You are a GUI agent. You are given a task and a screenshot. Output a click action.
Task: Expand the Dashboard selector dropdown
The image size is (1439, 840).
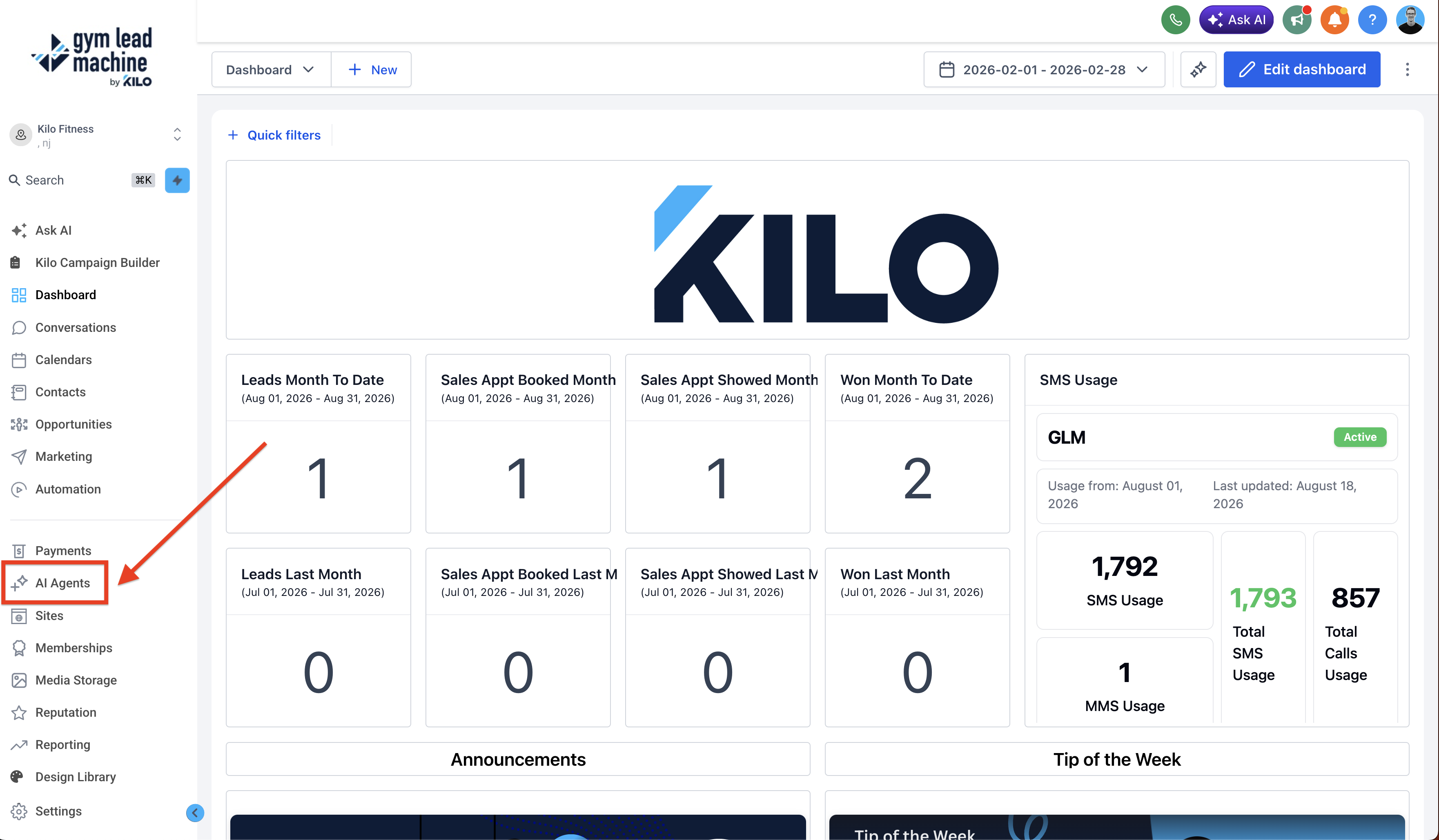[271, 70]
